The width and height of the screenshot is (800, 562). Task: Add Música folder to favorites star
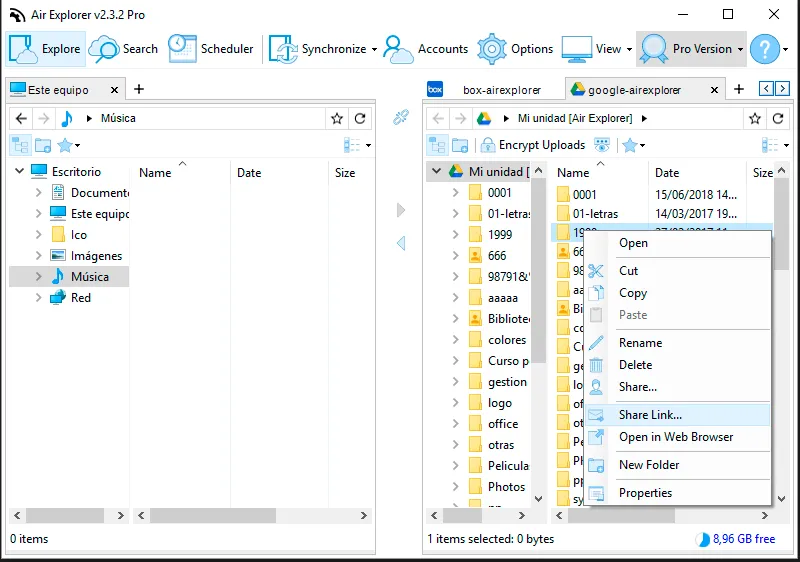[x=337, y=118]
